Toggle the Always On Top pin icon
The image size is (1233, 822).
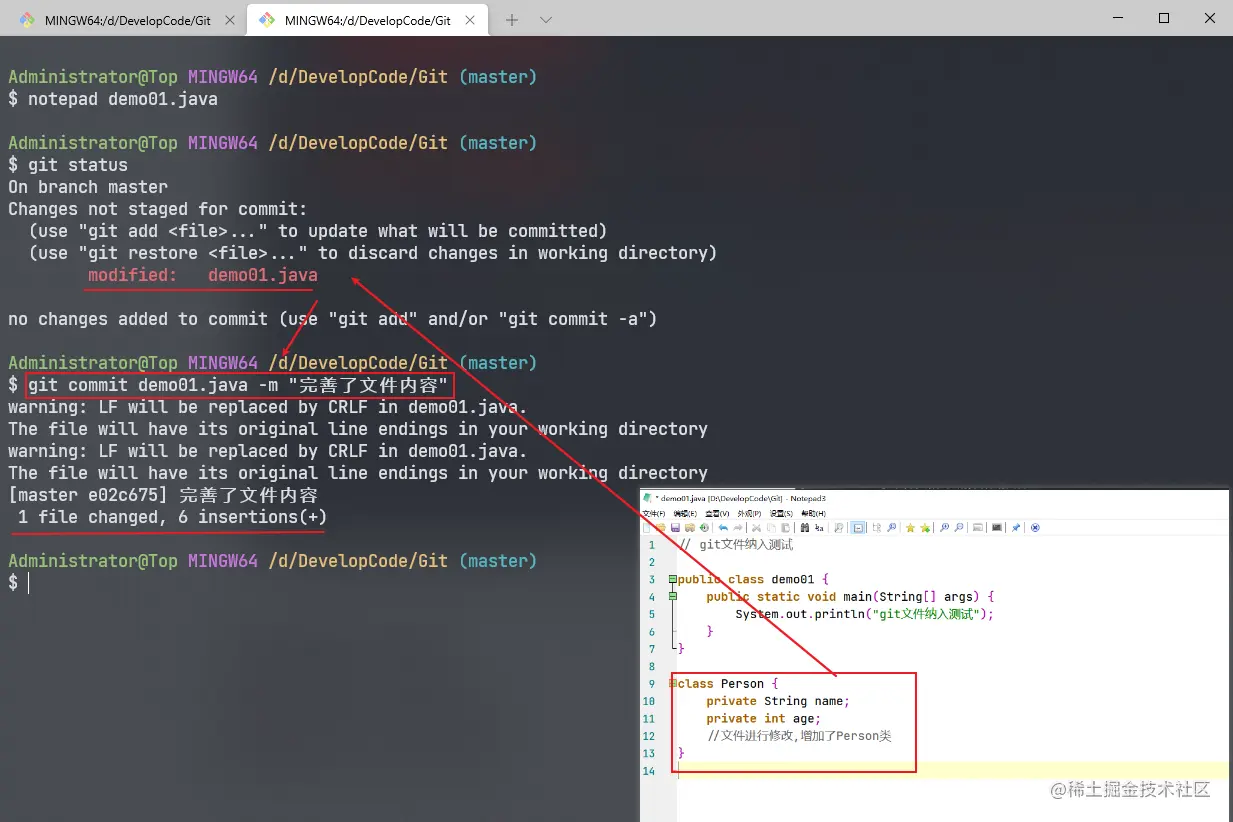point(1016,527)
